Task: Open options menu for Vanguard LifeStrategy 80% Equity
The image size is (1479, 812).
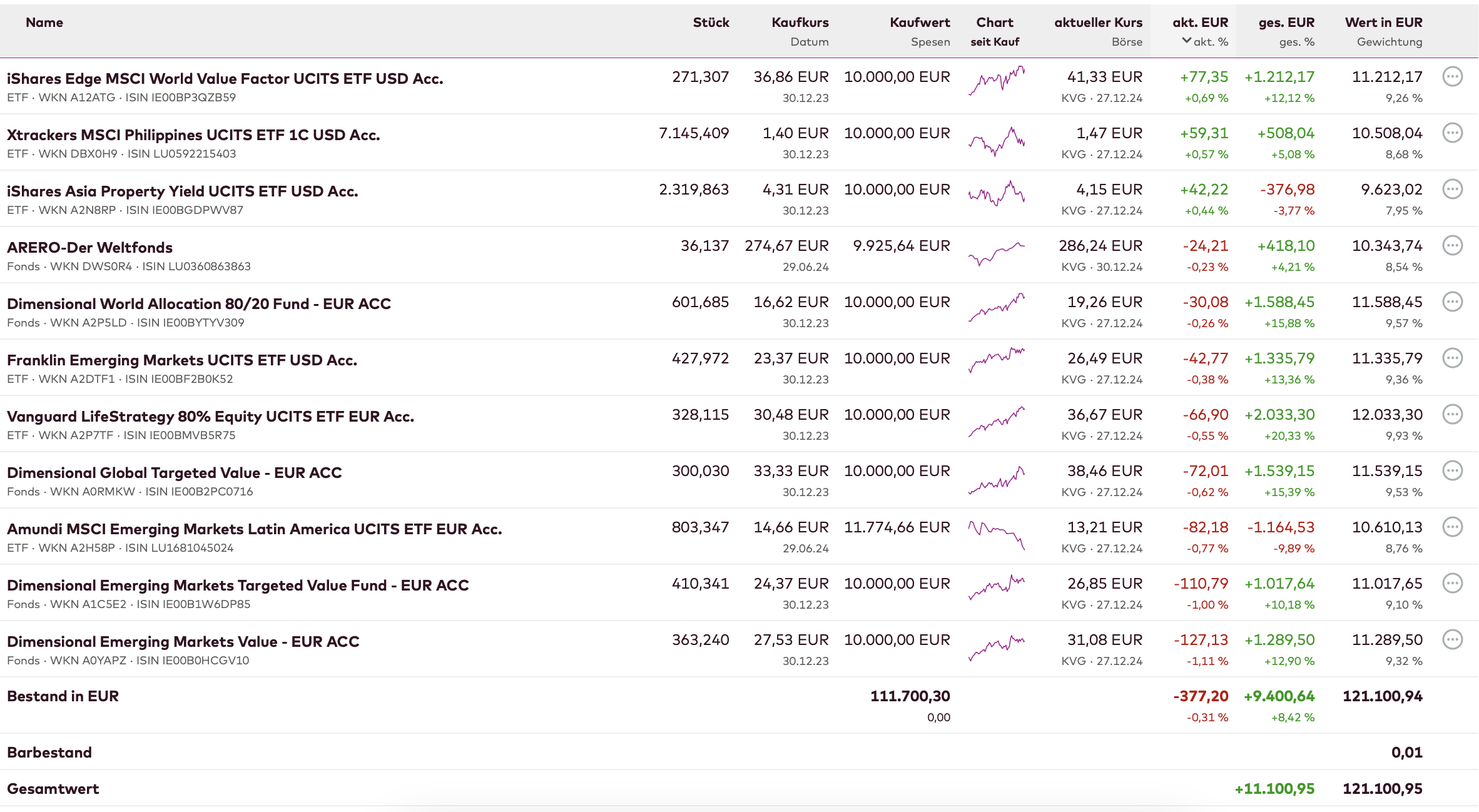Action: click(x=1452, y=415)
